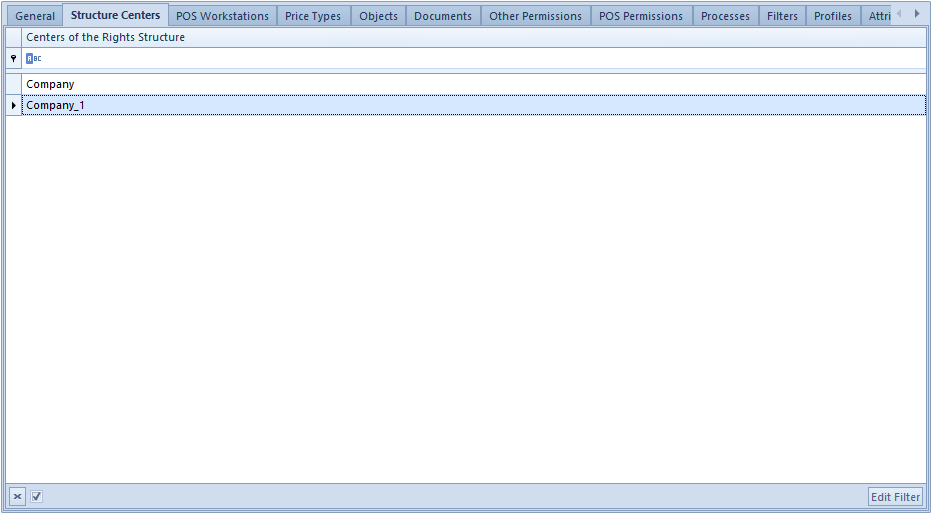
Task: Open the Price Types tab
Action: point(313,16)
